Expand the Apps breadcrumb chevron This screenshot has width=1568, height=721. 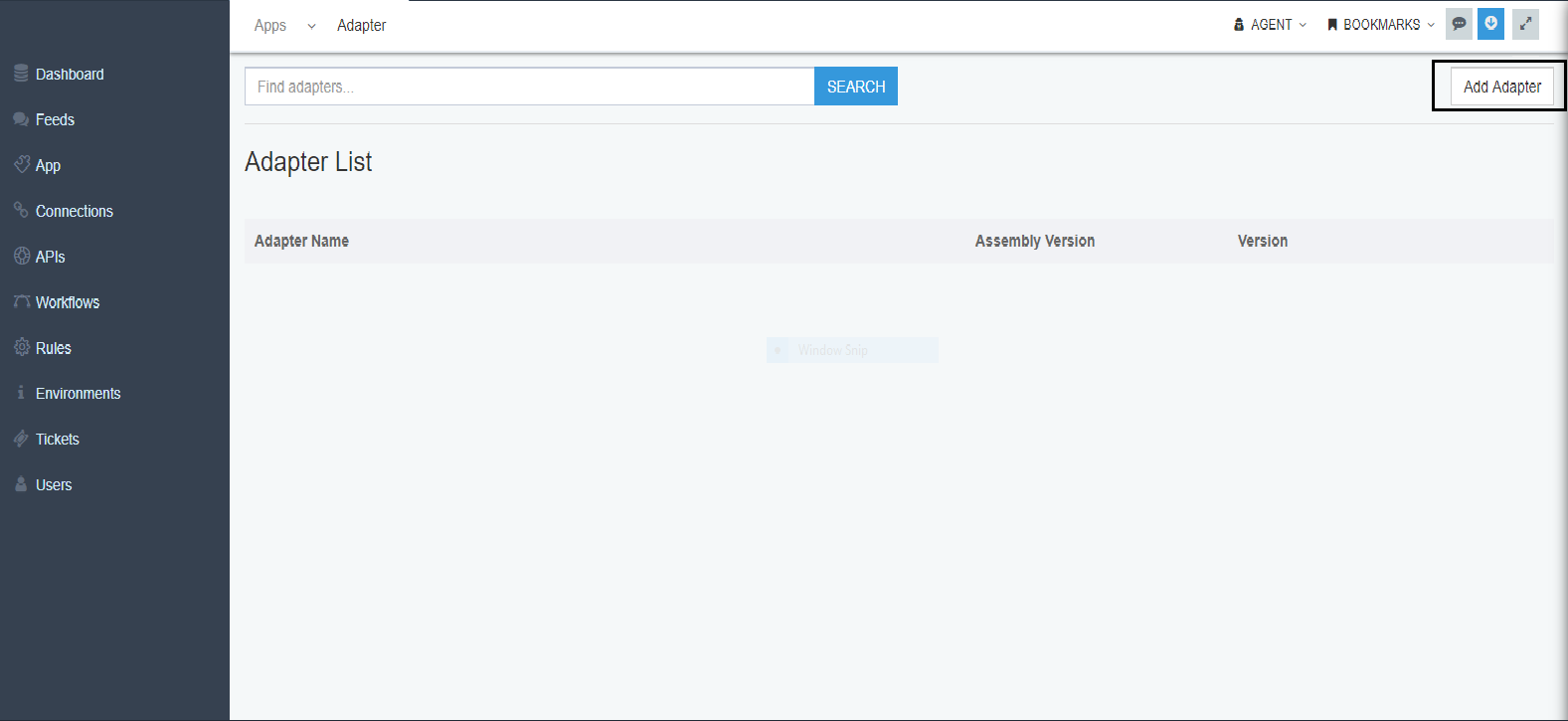click(311, 26)
